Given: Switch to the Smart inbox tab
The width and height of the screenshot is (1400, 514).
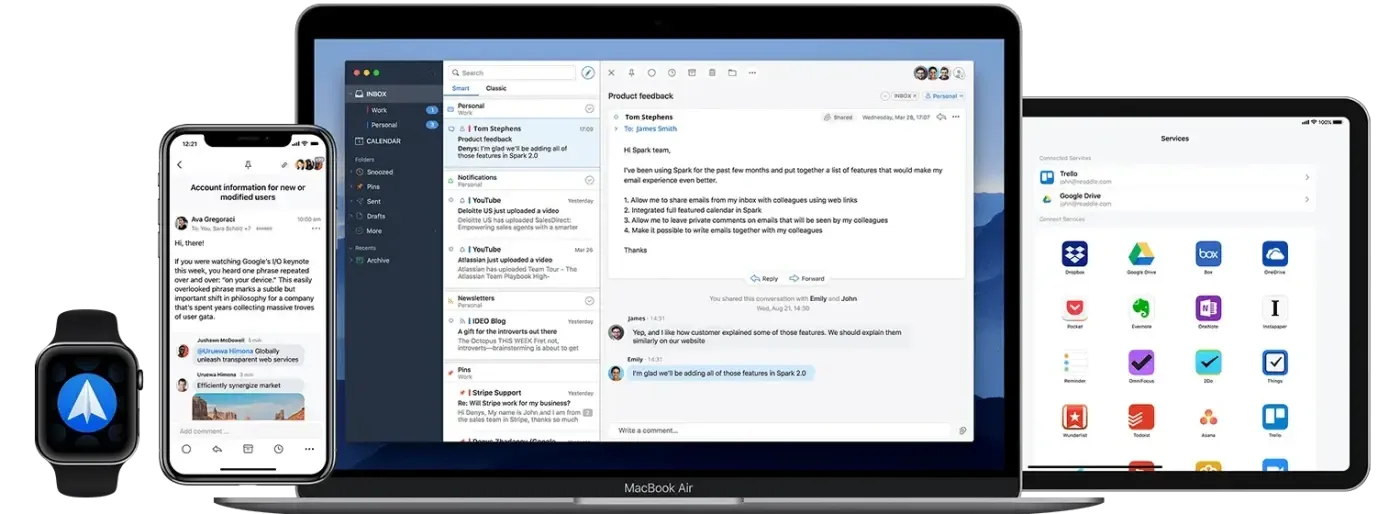Looking at the screenshot, I should pos(460,88).
